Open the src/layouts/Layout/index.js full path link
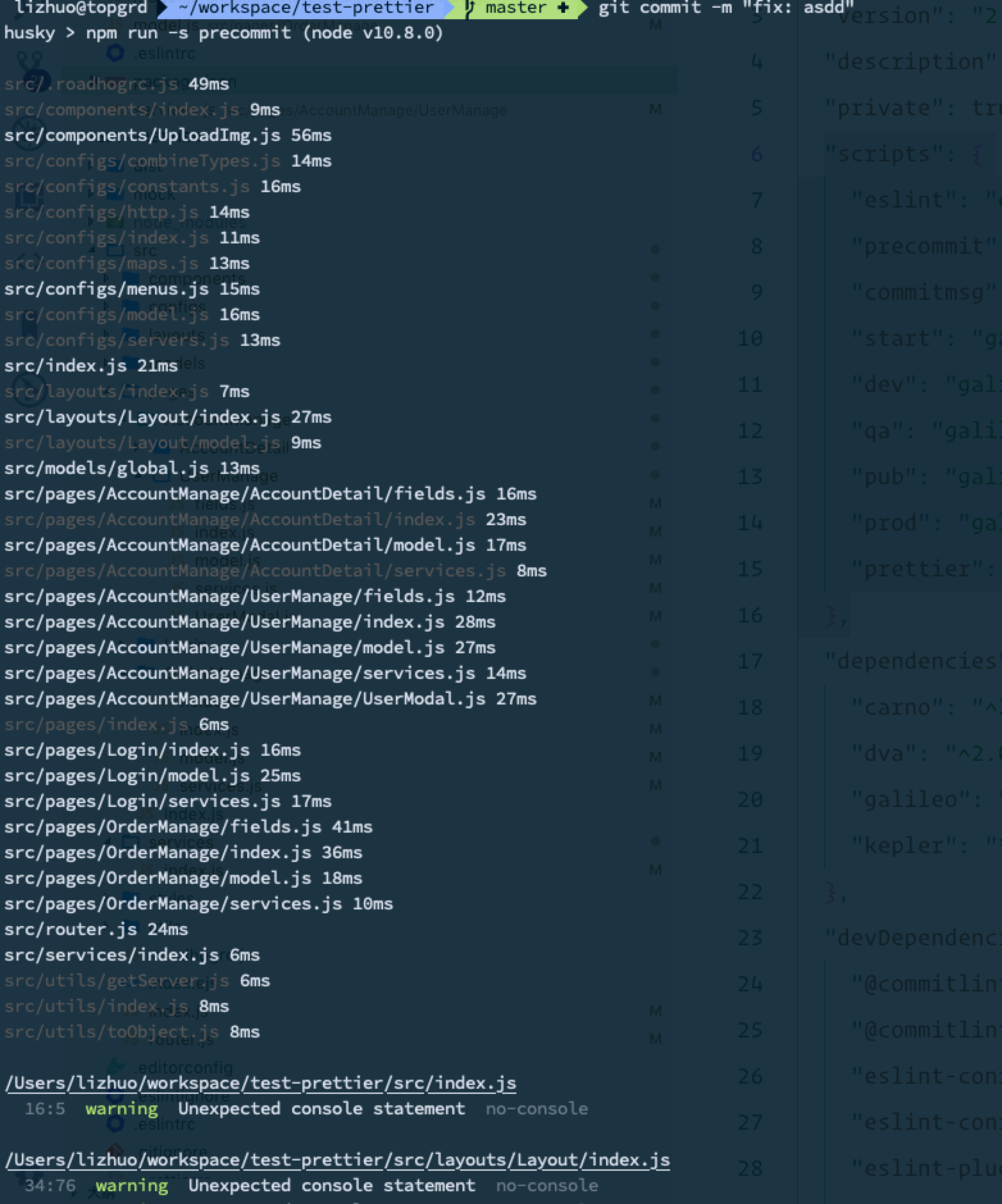The width and height of the screenshot is (1002, 1204). (x=338, y=1160)
